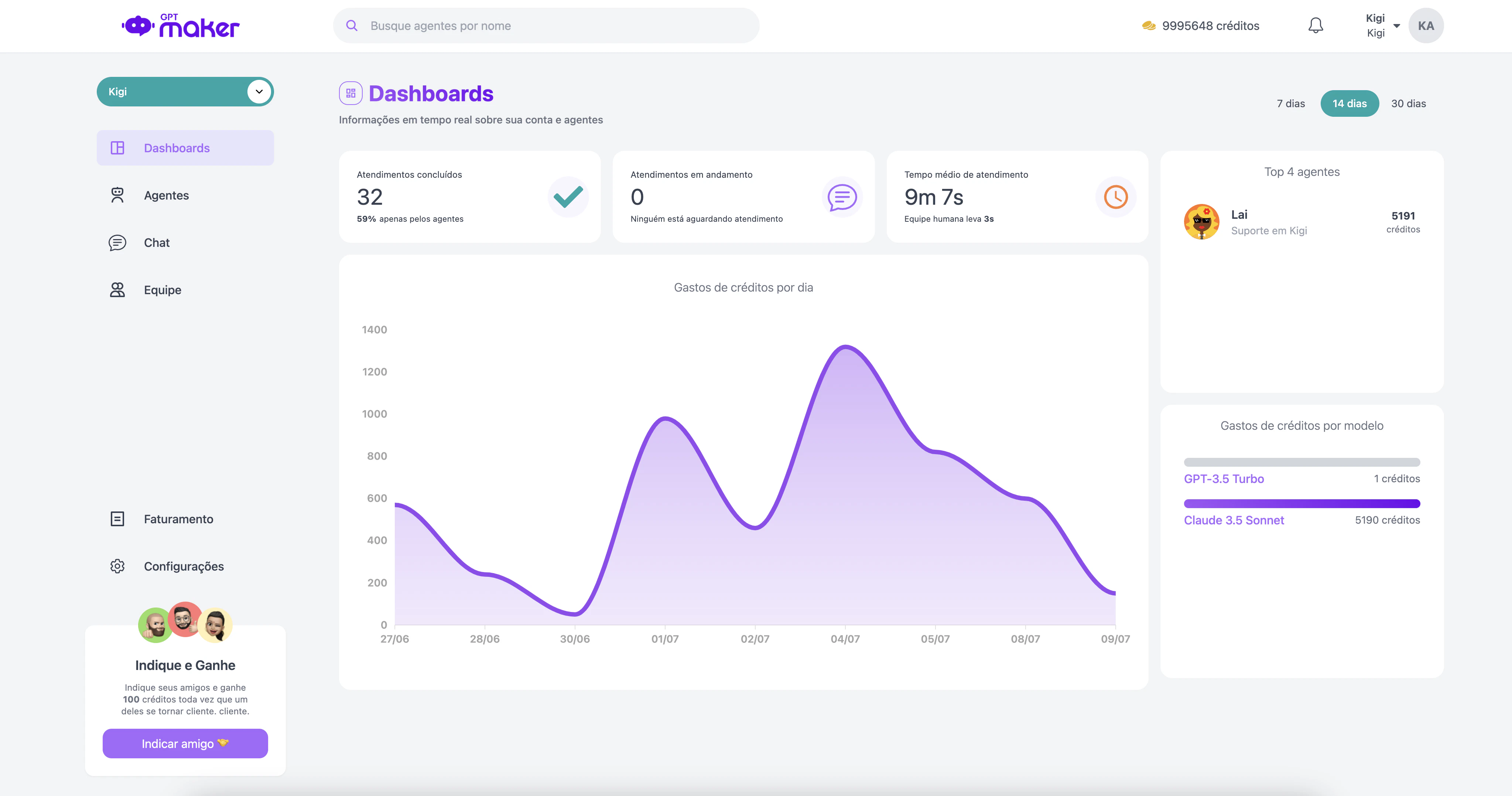
Task: Click the Chat bubble icon in sidebar
Action: (117, 243)
